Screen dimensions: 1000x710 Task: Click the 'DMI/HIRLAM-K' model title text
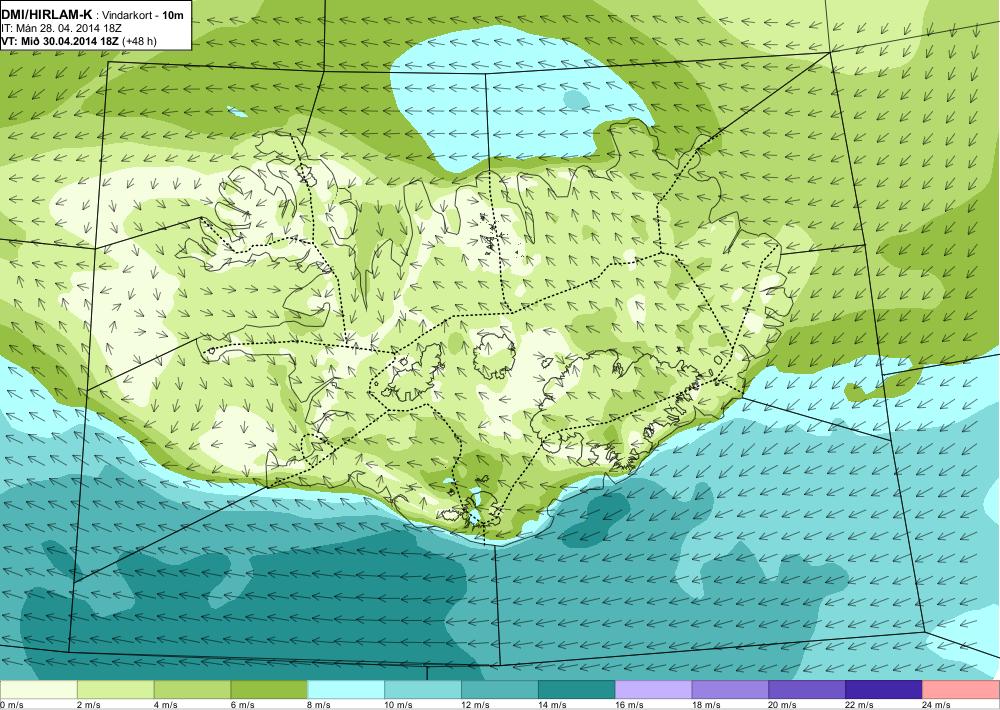click(x=46, y=16)
